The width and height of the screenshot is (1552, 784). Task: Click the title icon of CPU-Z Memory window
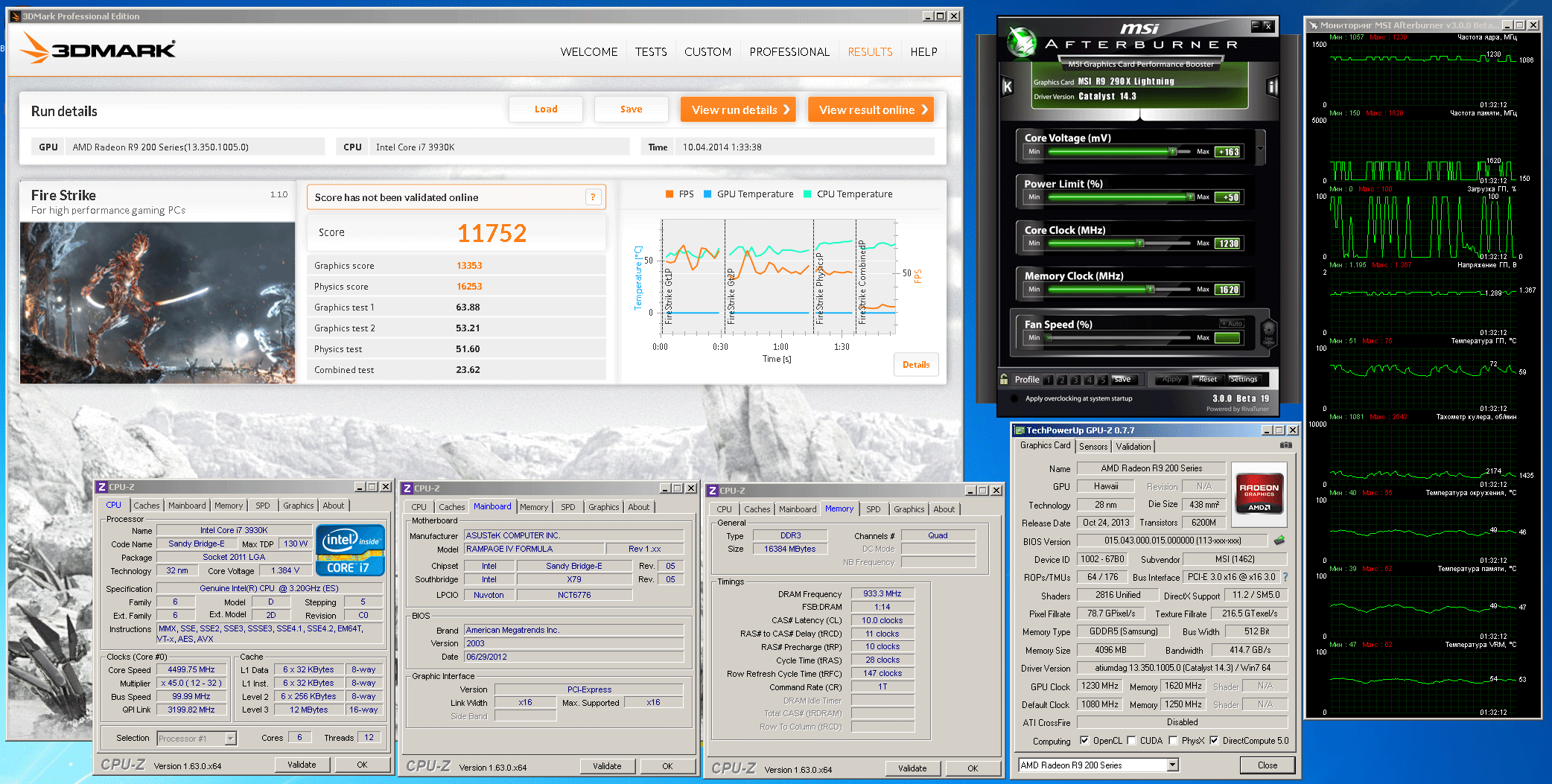tap(713, 491)
